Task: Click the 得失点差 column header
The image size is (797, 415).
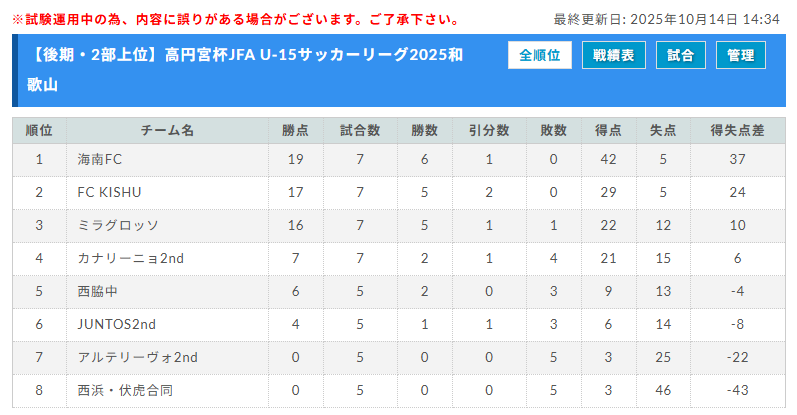Action: click(736, 131)
